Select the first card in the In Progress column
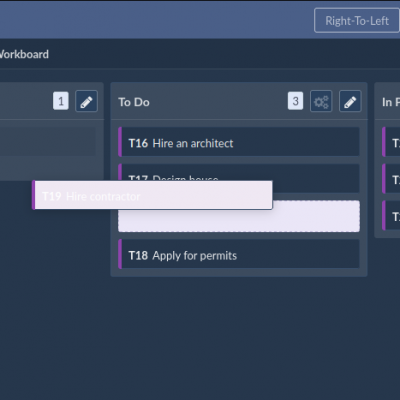This screenshot has height=400, width=400. 391,142
